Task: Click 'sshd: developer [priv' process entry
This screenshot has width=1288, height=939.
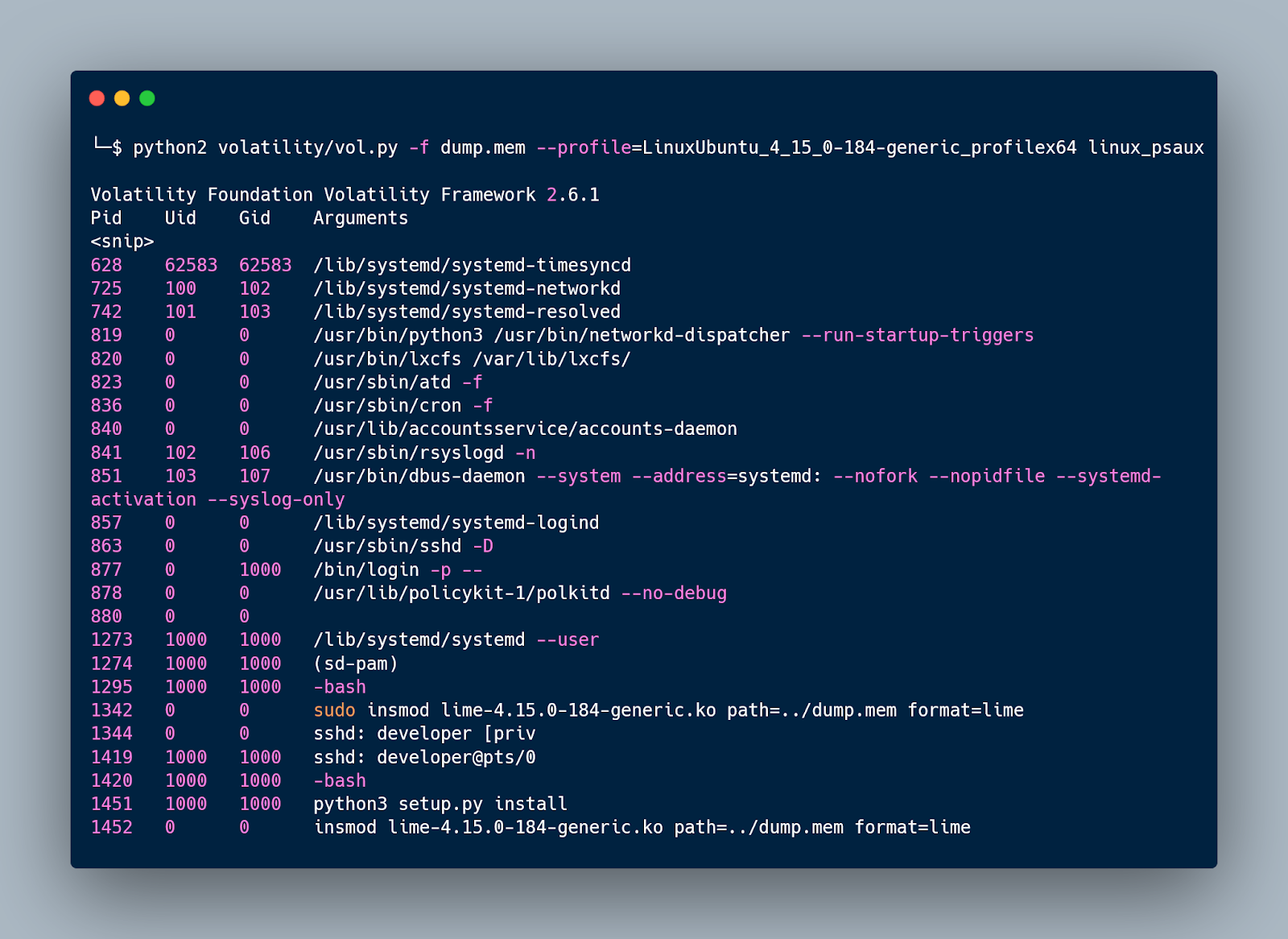Action: 424,734
